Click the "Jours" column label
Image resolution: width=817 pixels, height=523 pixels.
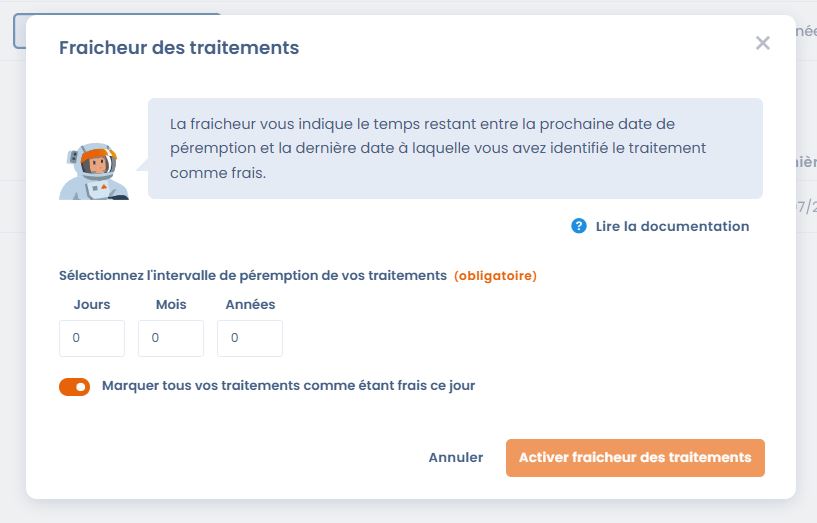point(92,305)
